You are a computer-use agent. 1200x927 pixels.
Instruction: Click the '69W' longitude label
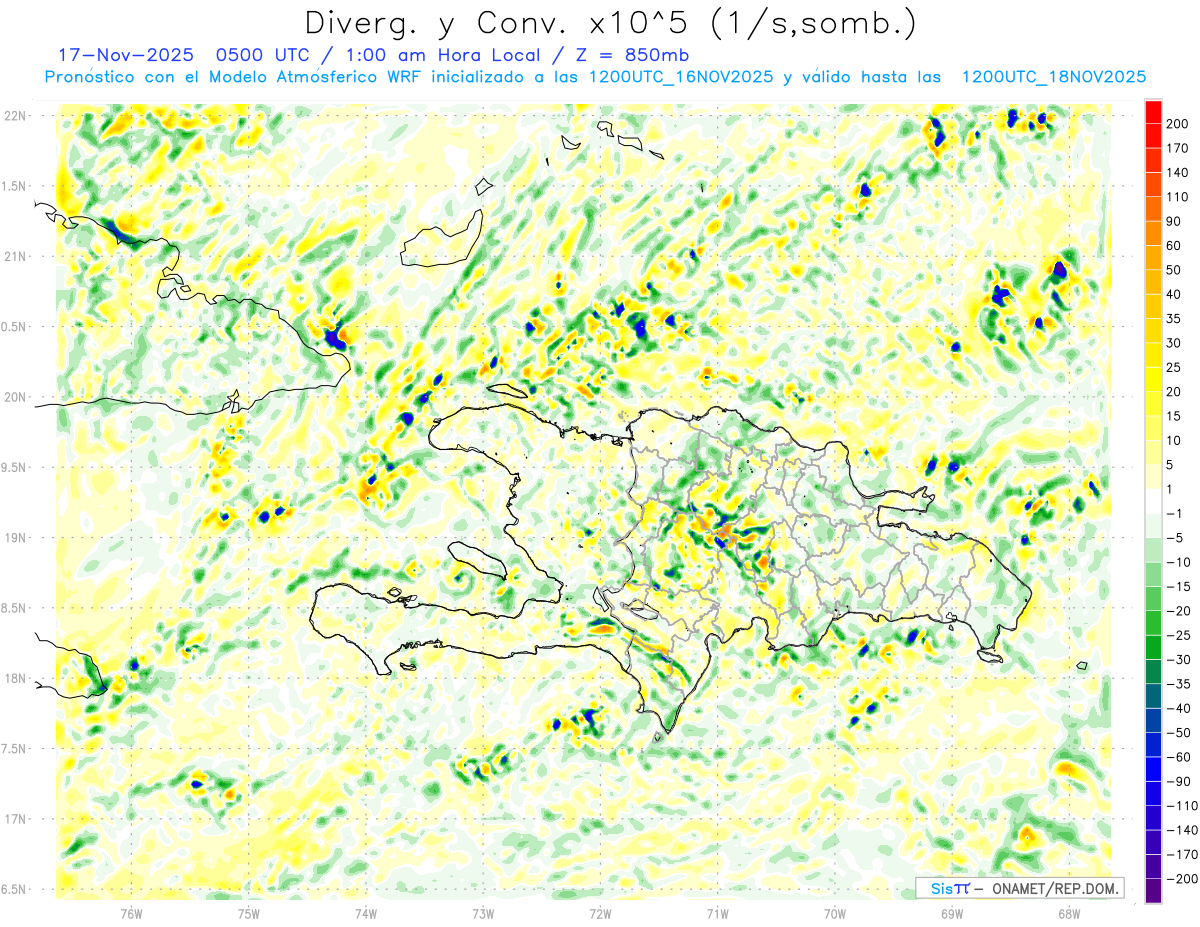[952, 914]
